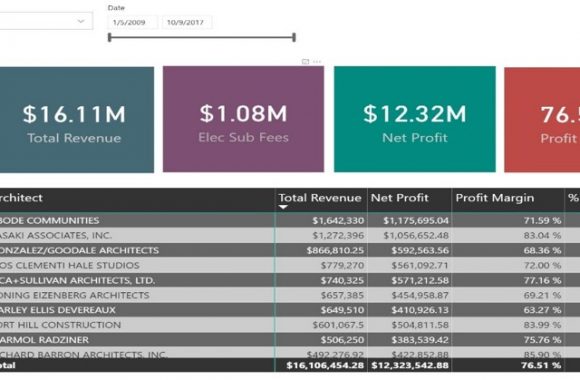Select the Sasaki Associates, Inc. row
Viewport: 580px width, 380px height.
(290, 235)
